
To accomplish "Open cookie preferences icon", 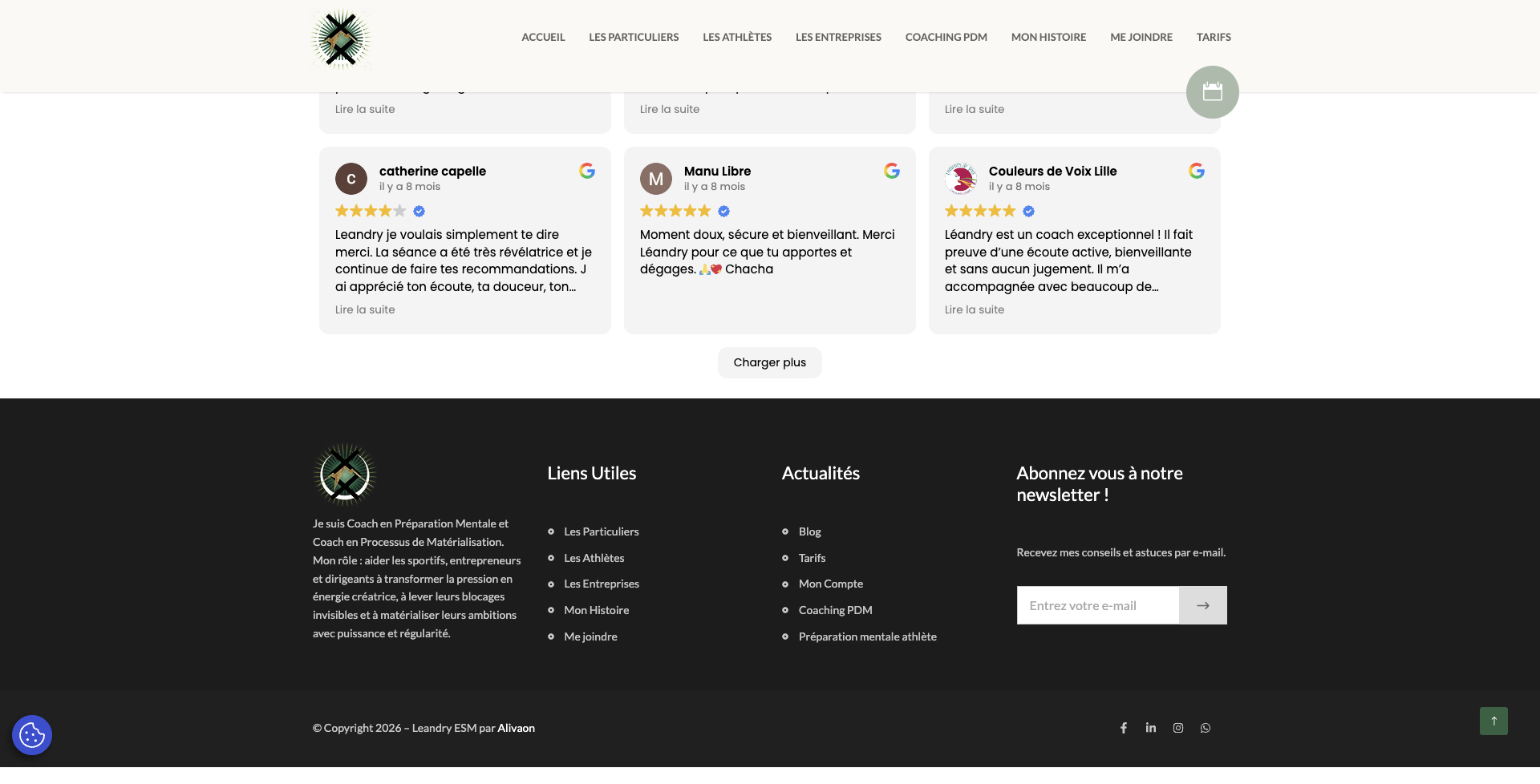I will pyautogui.click(x=32, y=735).
